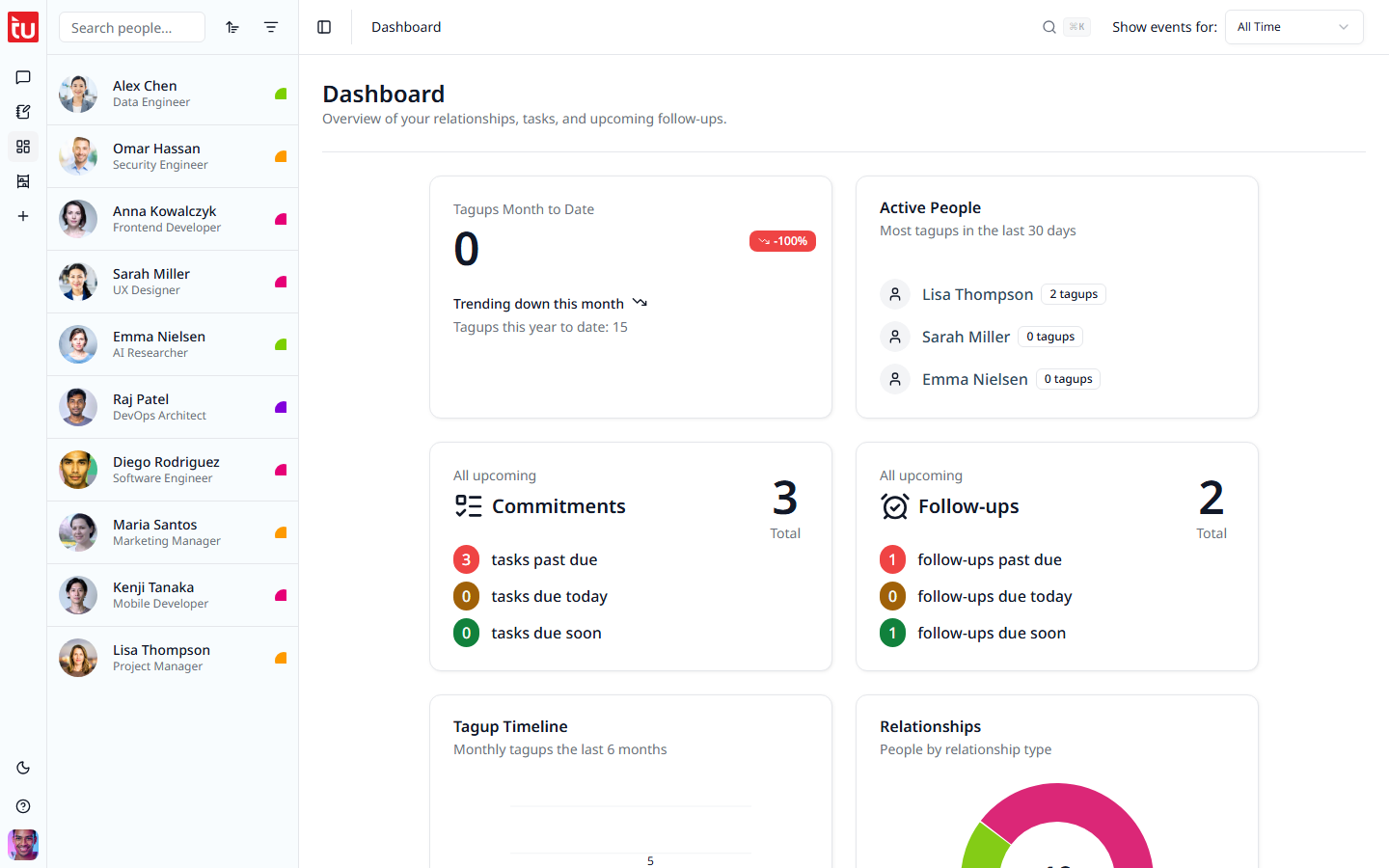Select Kenji Tanaka in people list
Viewport: 1389px width, 868px height.
tap(173, 595)
